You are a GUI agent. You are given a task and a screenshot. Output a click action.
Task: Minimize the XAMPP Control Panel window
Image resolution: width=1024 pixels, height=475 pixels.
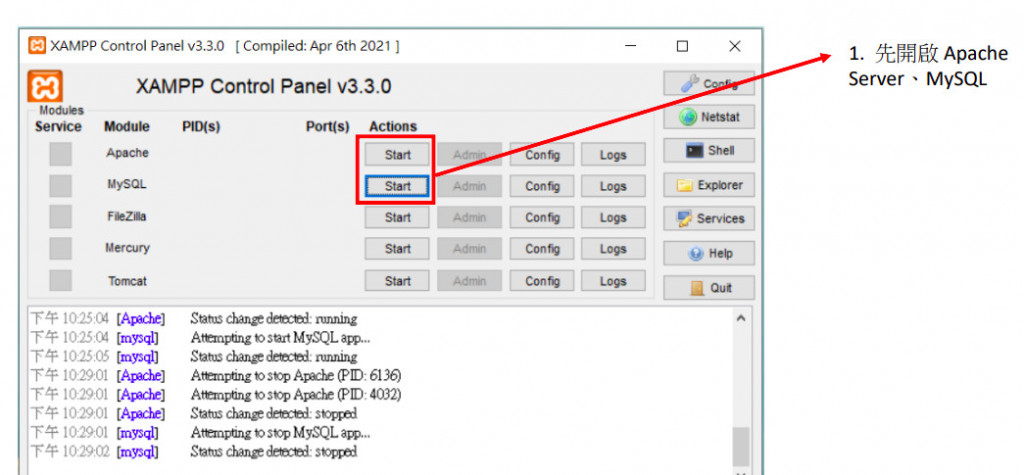(x=630, y=46)
